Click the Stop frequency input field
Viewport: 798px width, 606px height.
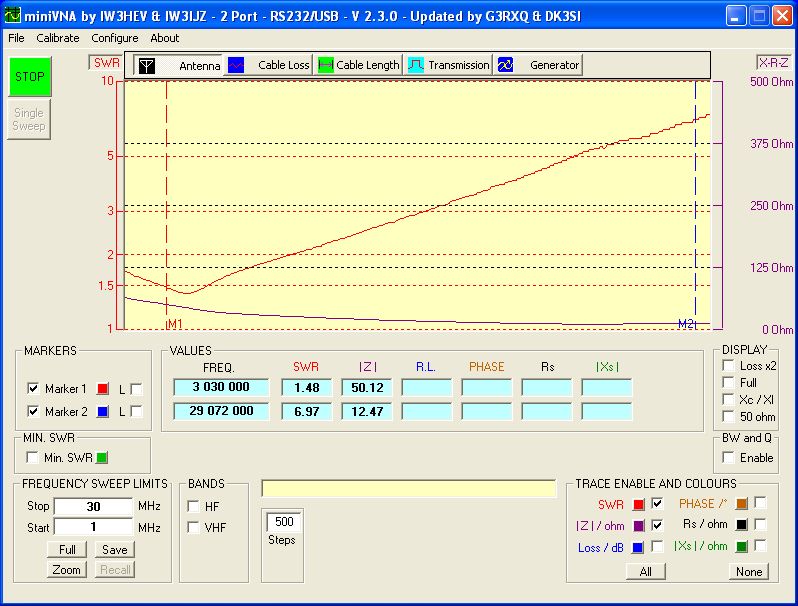click(93, 506)
